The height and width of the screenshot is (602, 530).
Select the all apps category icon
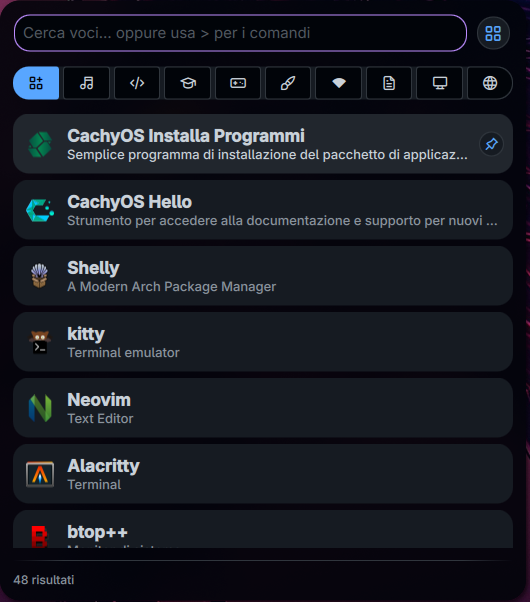(36, 83)
